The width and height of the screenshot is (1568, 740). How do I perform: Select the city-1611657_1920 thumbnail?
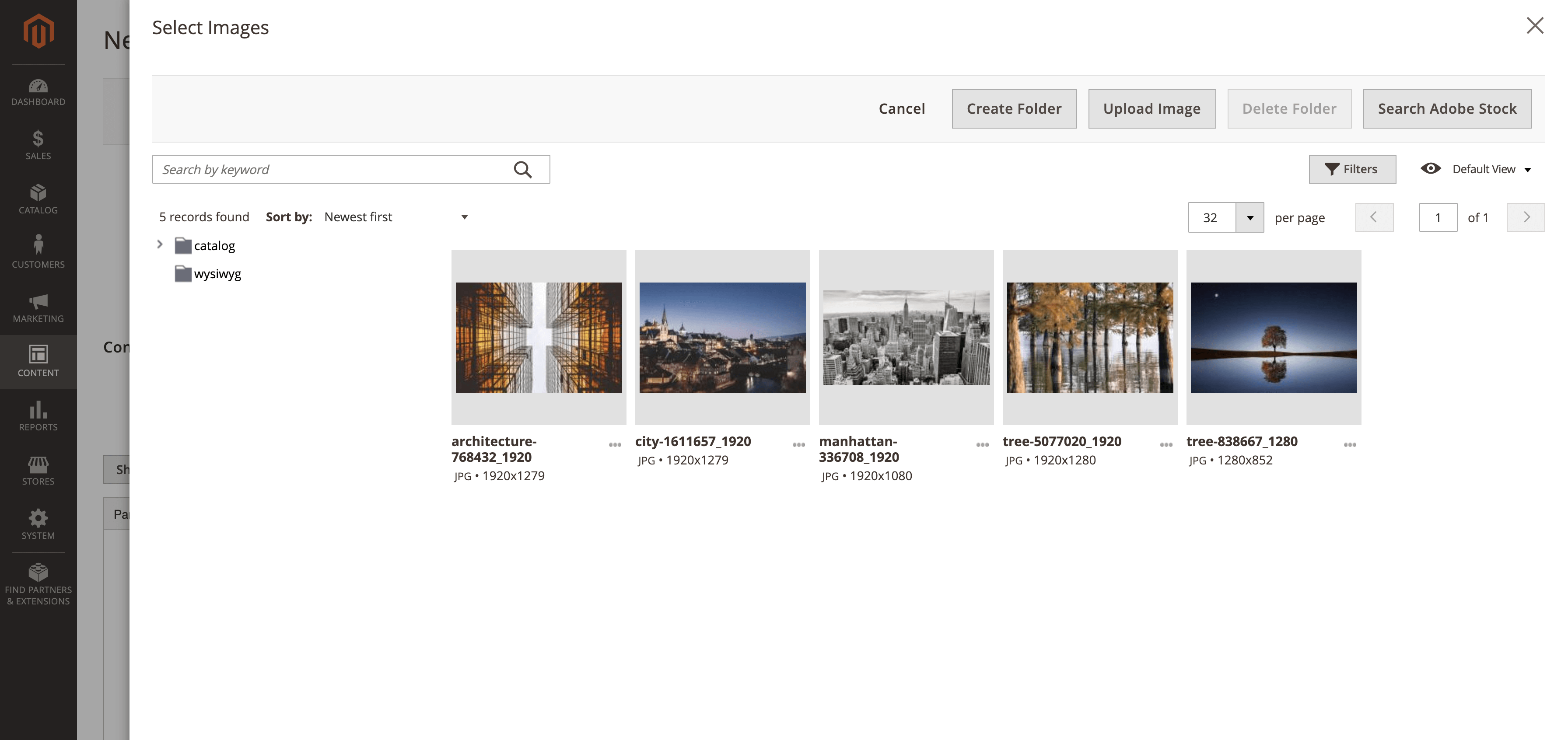[722, 336]
